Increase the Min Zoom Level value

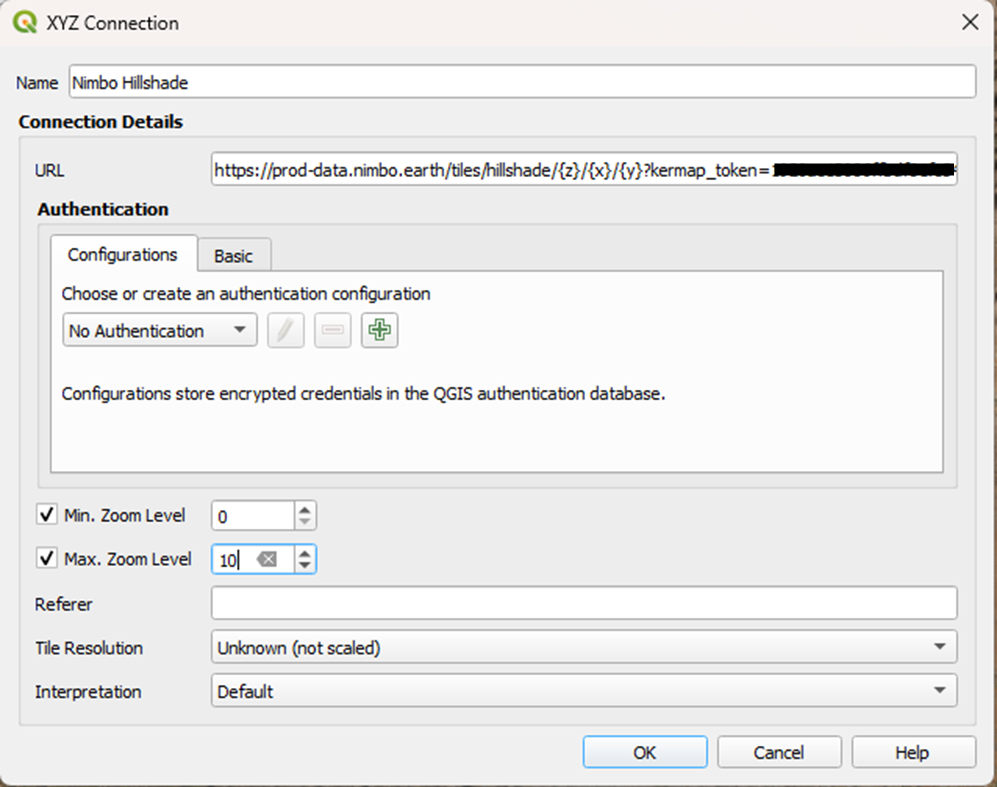(x=305, y=508)
